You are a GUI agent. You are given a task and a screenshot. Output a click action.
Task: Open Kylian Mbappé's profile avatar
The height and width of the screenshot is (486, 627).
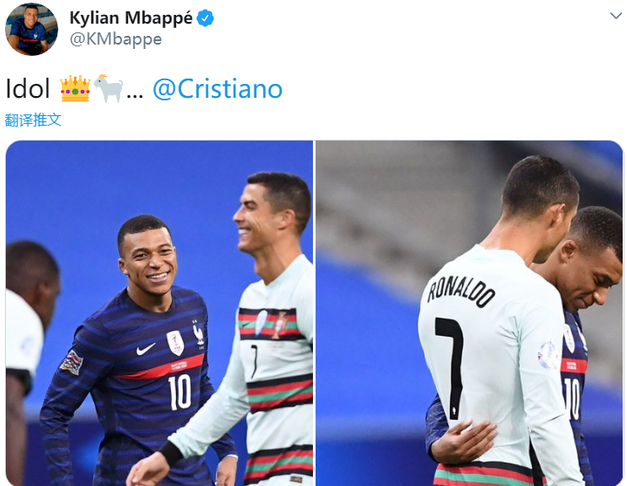click(31, 29)
